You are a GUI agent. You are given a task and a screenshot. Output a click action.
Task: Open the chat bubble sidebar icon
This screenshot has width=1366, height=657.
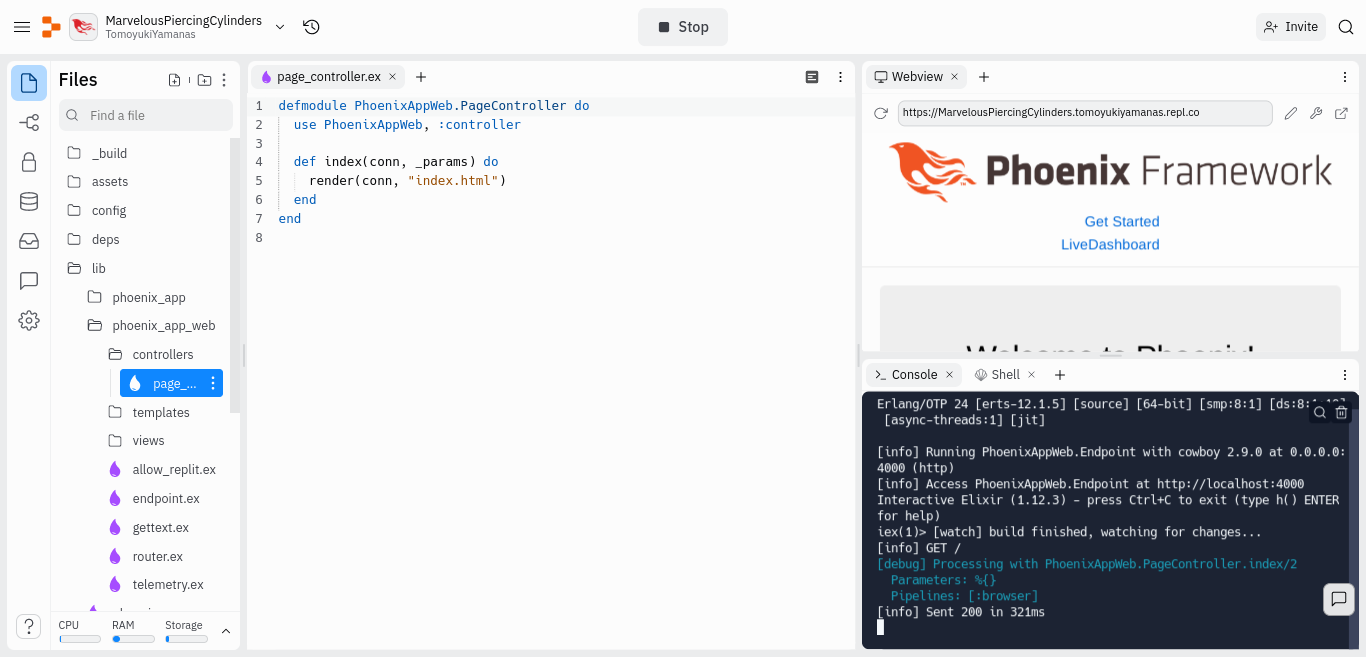click(29, 281)
